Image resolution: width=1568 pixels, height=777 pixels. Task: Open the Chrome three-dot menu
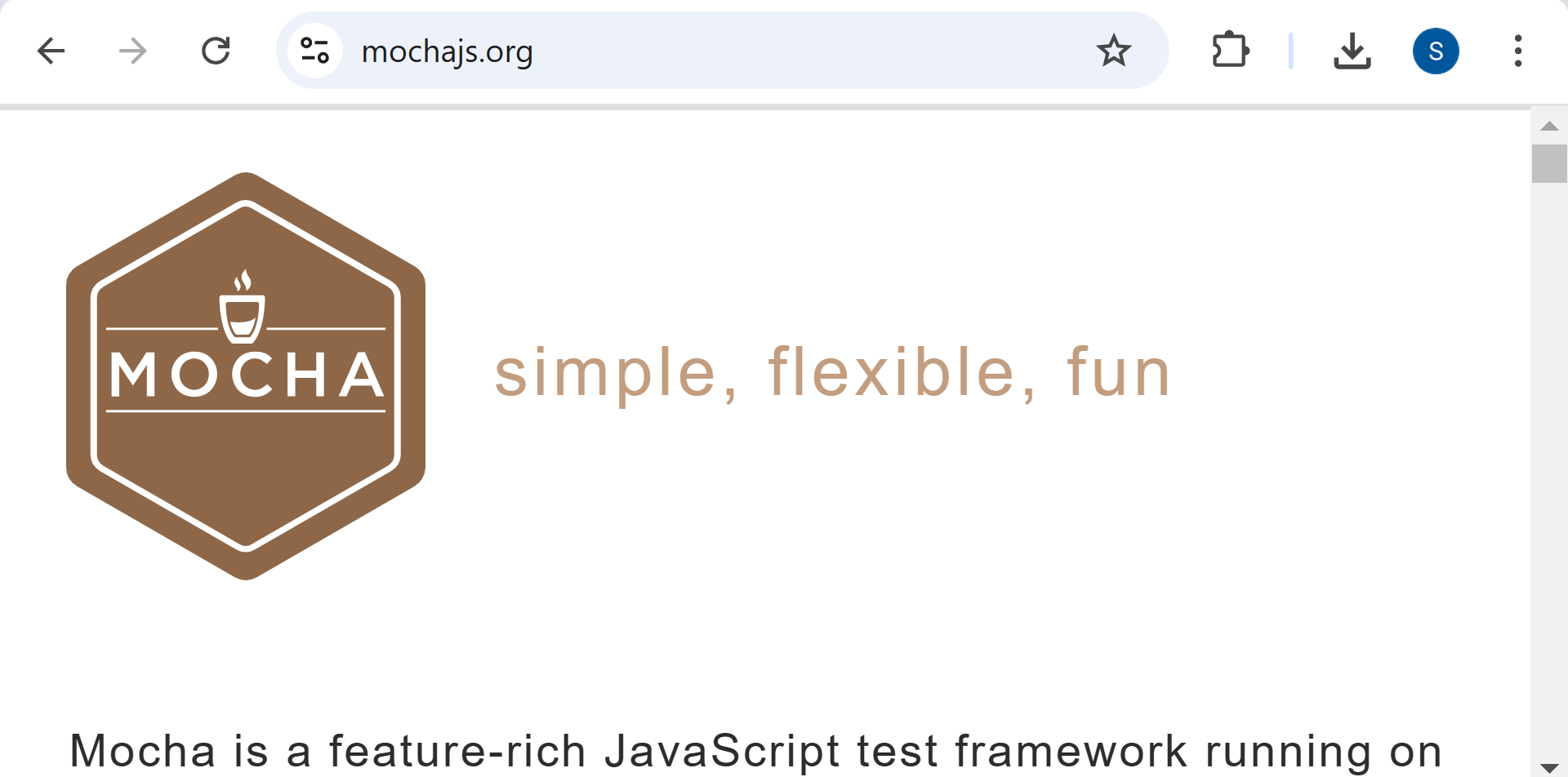(x=1517, y=51)
